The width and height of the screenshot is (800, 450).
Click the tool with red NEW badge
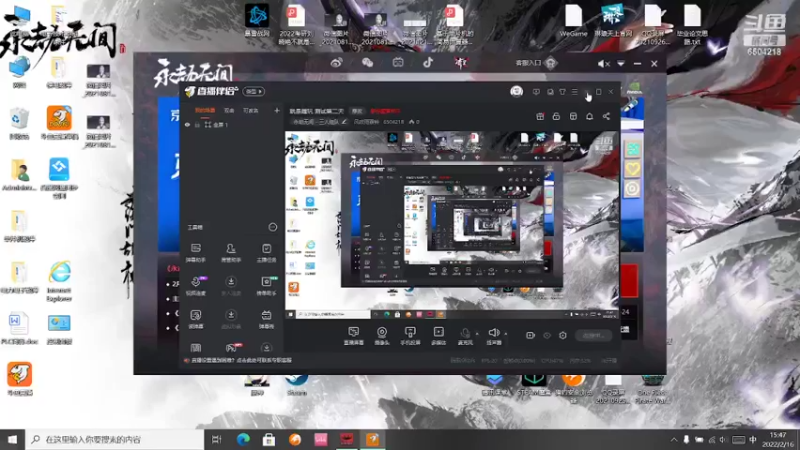tap(232, 348)
